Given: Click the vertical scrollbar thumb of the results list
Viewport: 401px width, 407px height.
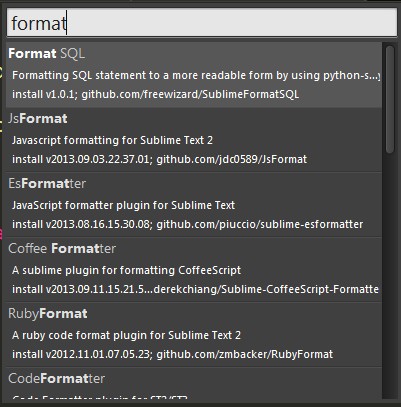Looking at the screenshot, I should 390,99.
